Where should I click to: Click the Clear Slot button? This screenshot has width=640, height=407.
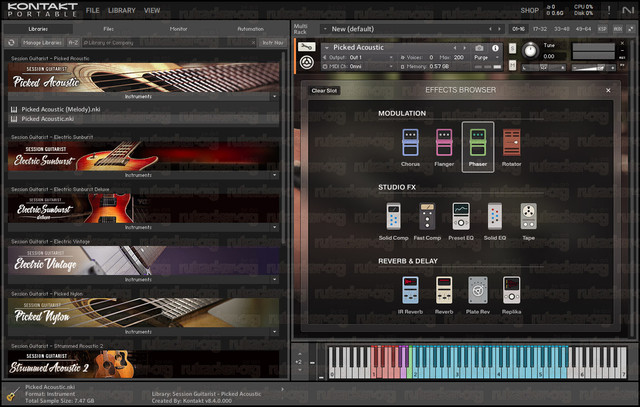coord(324,91)
